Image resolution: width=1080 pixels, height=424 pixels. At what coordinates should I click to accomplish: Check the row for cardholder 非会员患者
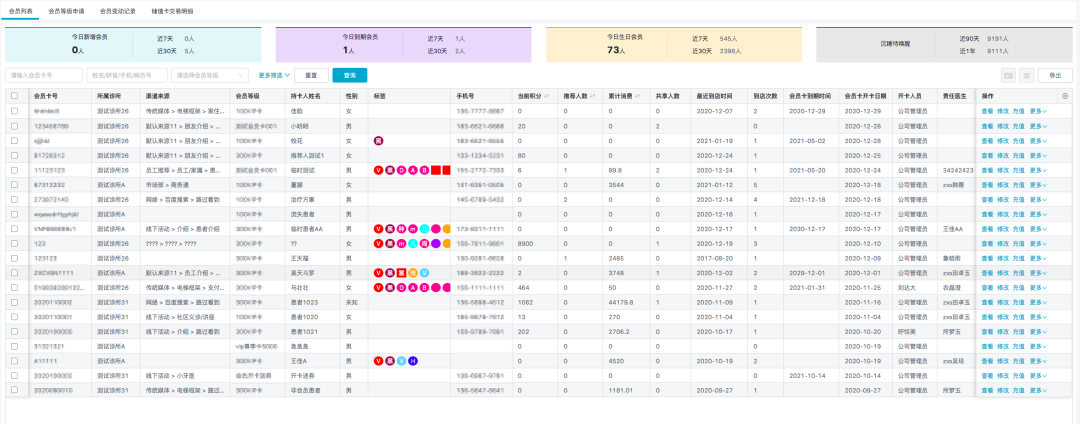(x=15, y=390)
